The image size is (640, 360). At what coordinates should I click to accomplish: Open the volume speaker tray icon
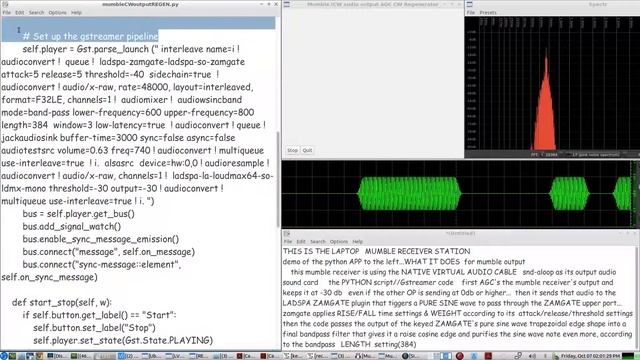pos(532,356)
